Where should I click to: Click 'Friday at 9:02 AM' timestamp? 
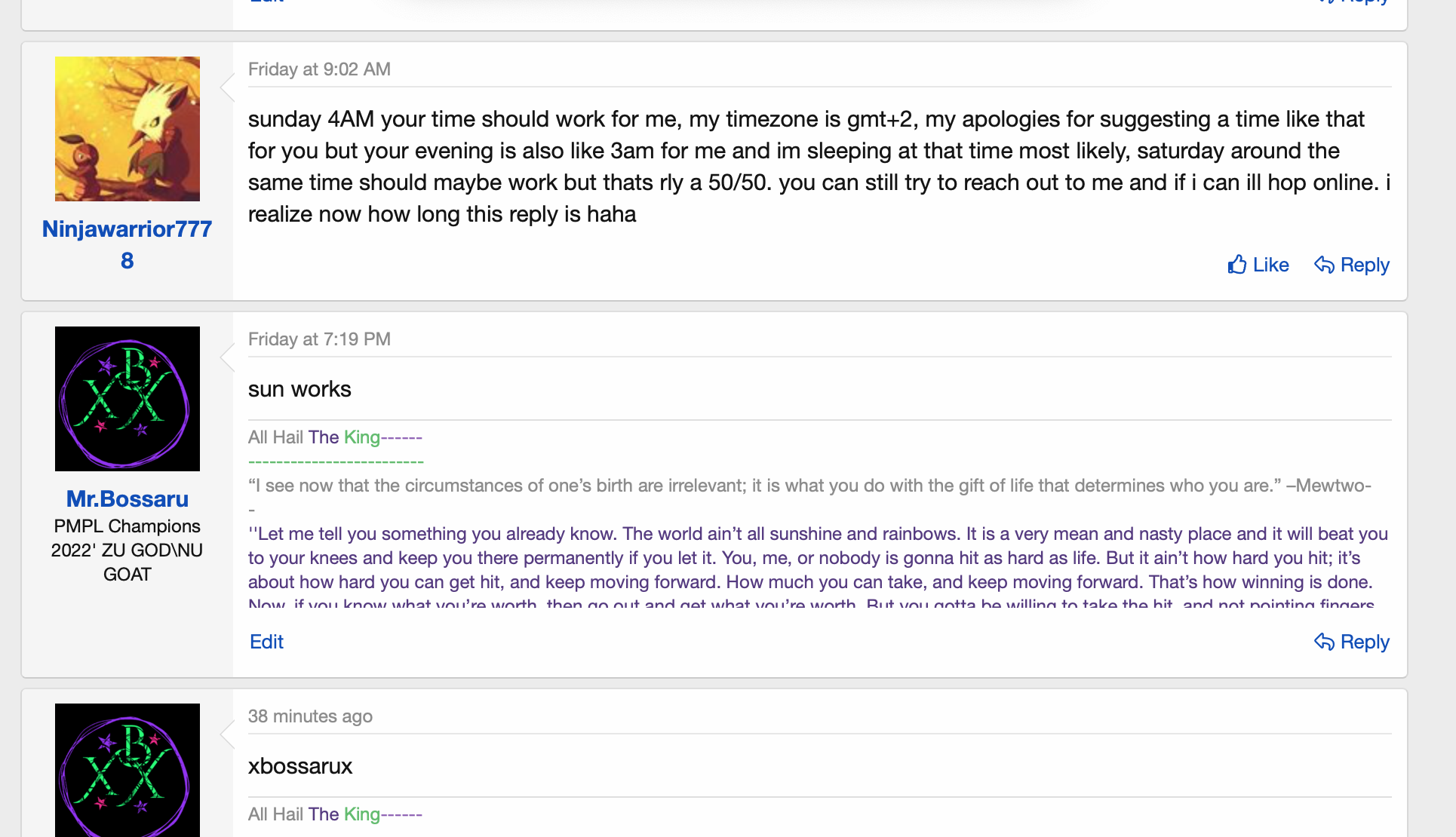[319, 69]
